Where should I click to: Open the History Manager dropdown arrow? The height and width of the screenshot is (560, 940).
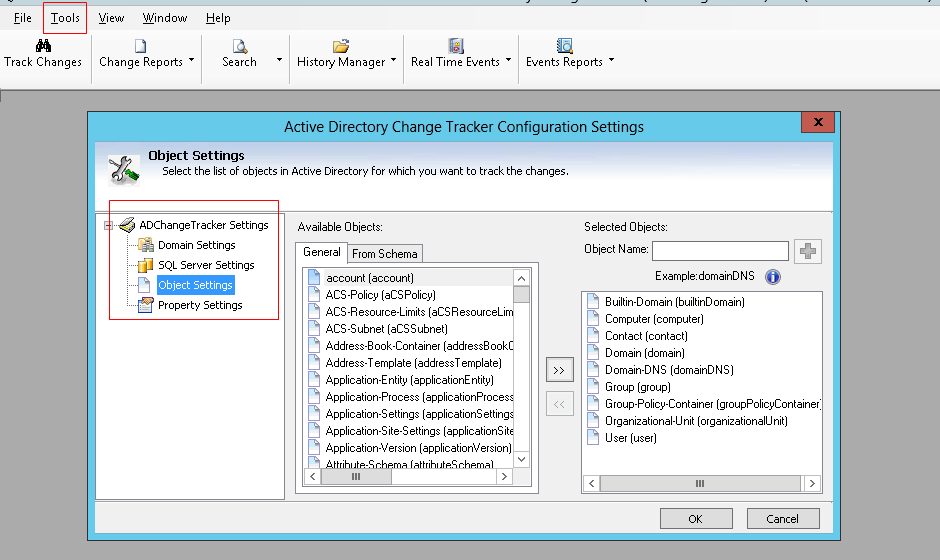pos(393,60)
